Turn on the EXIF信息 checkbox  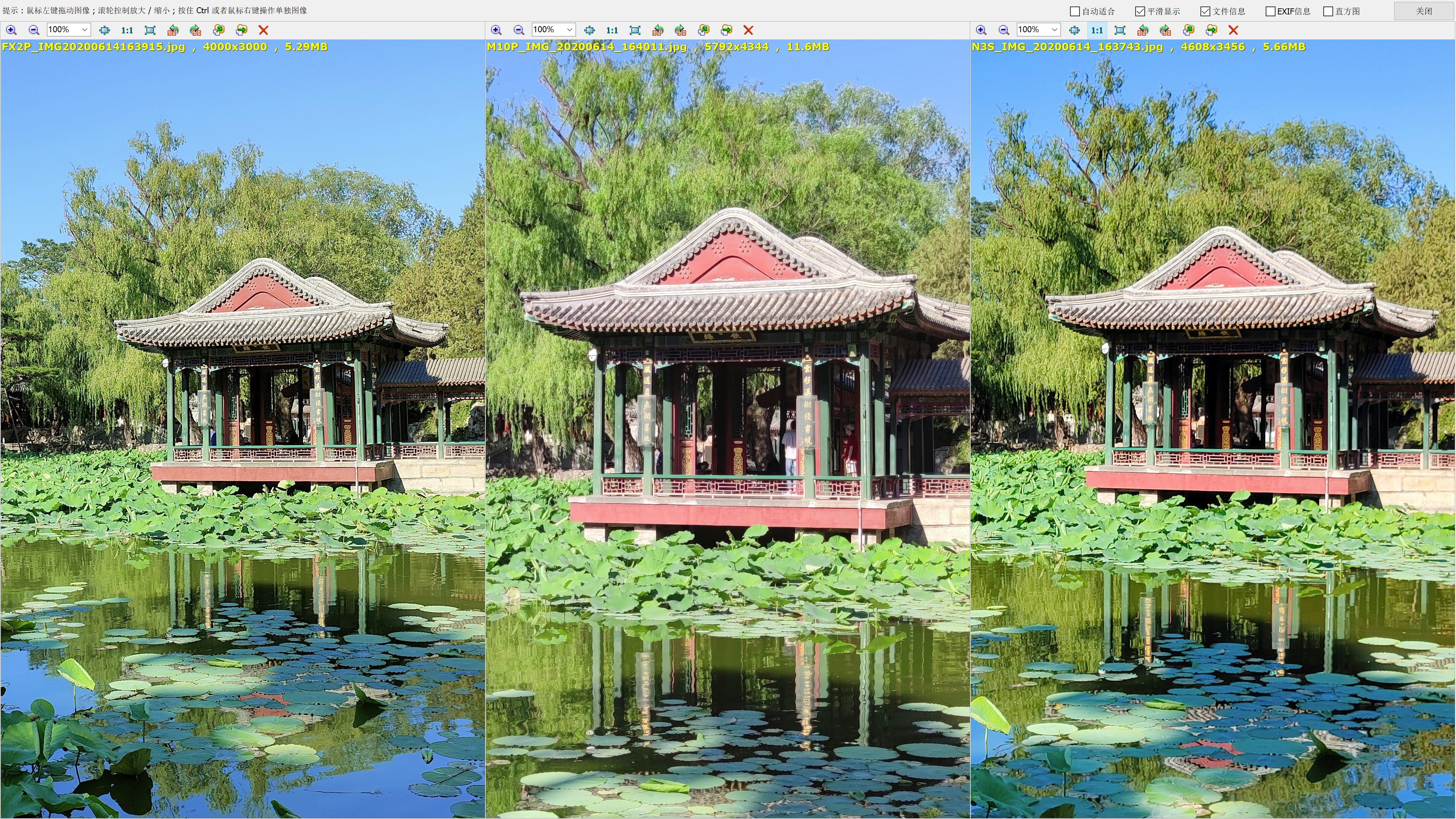[x=1270, y=11]
